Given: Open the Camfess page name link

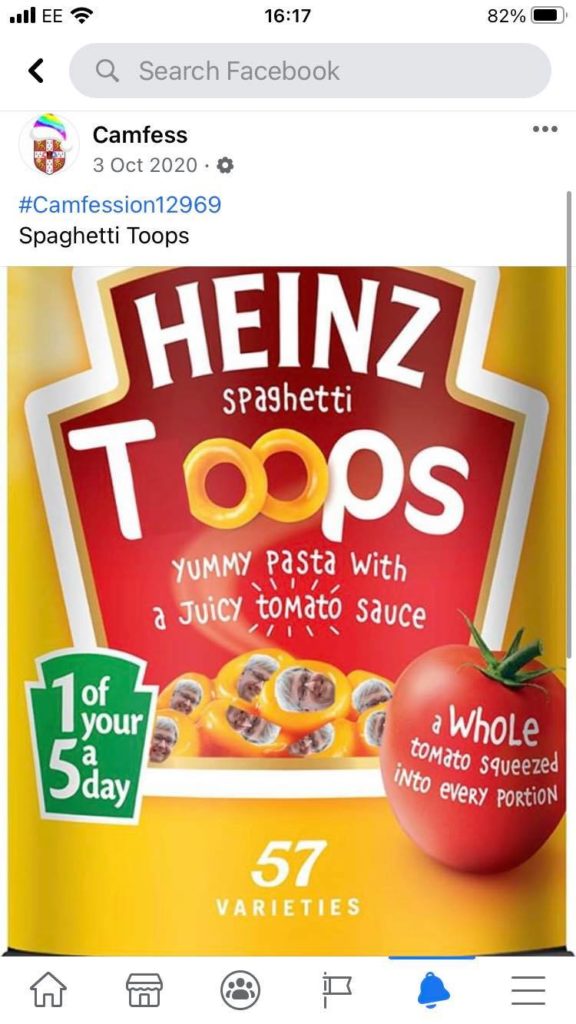Looking at the screenshot, I should (140, 135).
